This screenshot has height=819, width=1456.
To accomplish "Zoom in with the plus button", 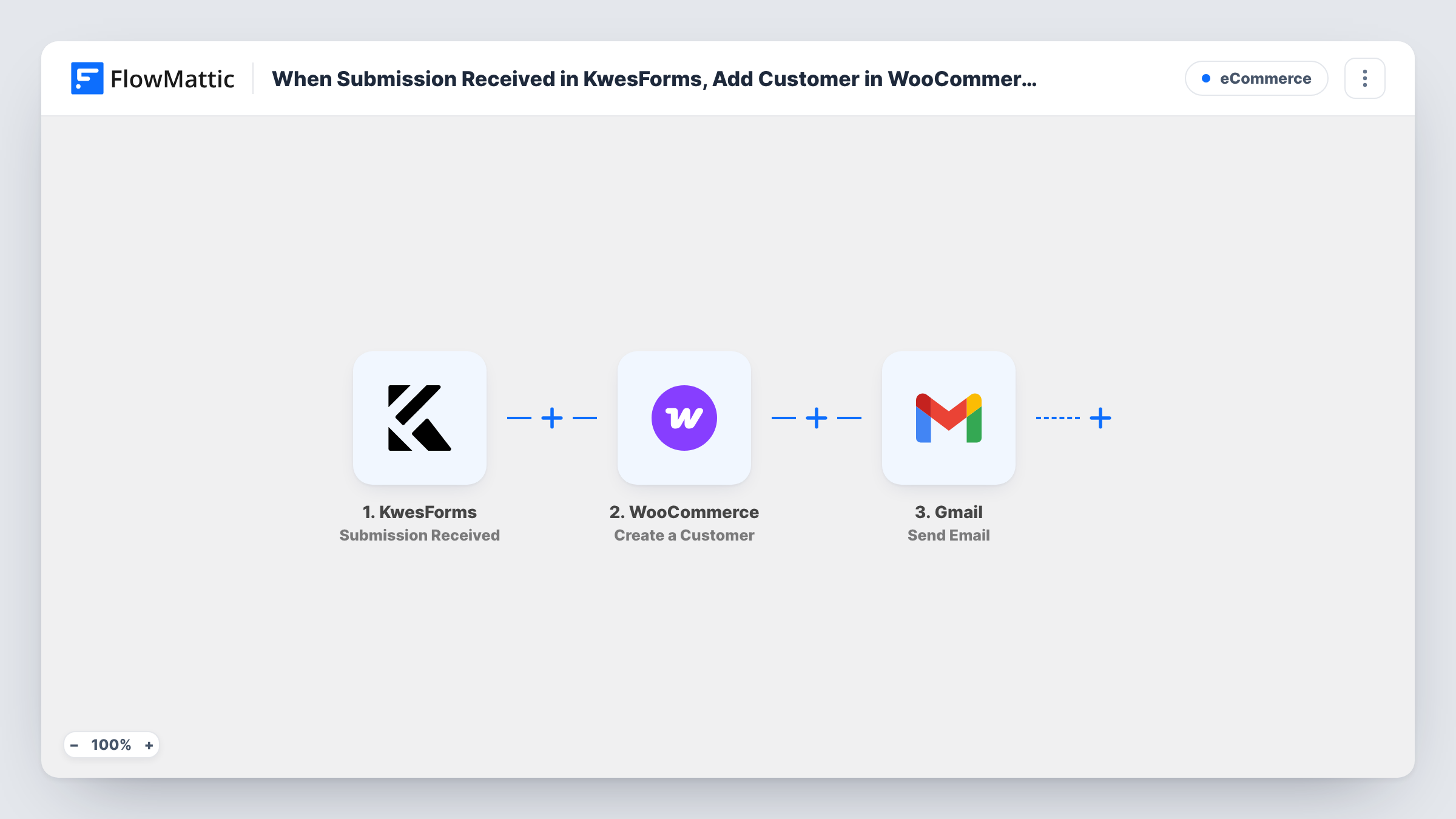I will [149, 745].
